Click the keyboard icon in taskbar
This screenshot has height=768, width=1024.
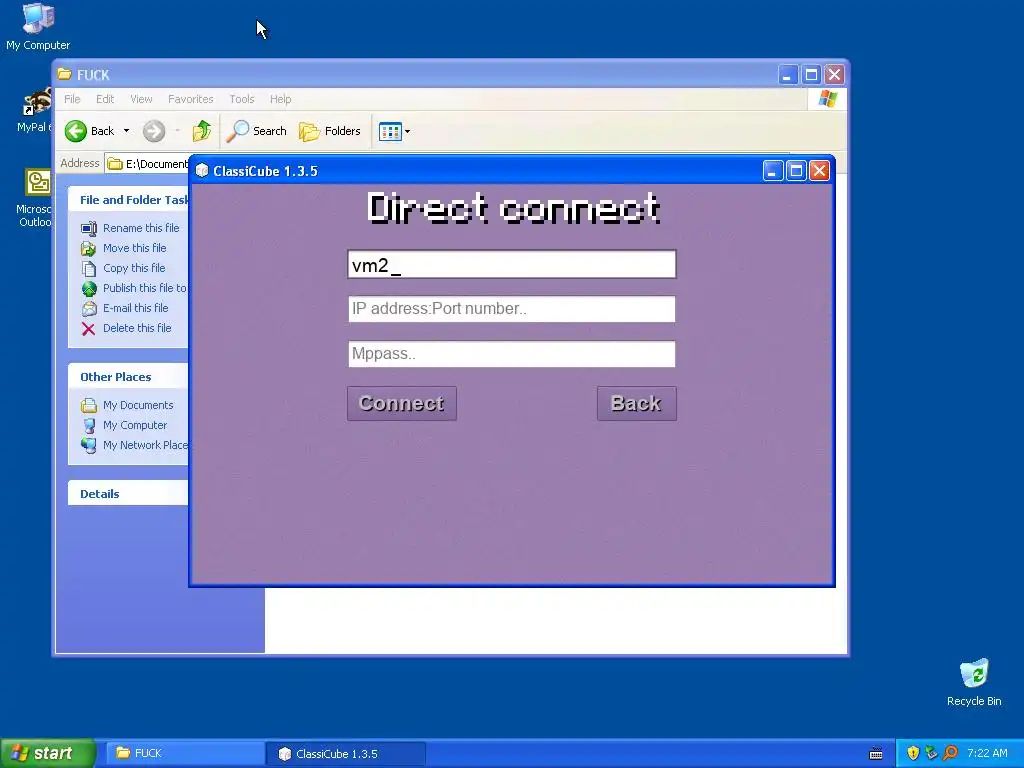coord(876,754)
